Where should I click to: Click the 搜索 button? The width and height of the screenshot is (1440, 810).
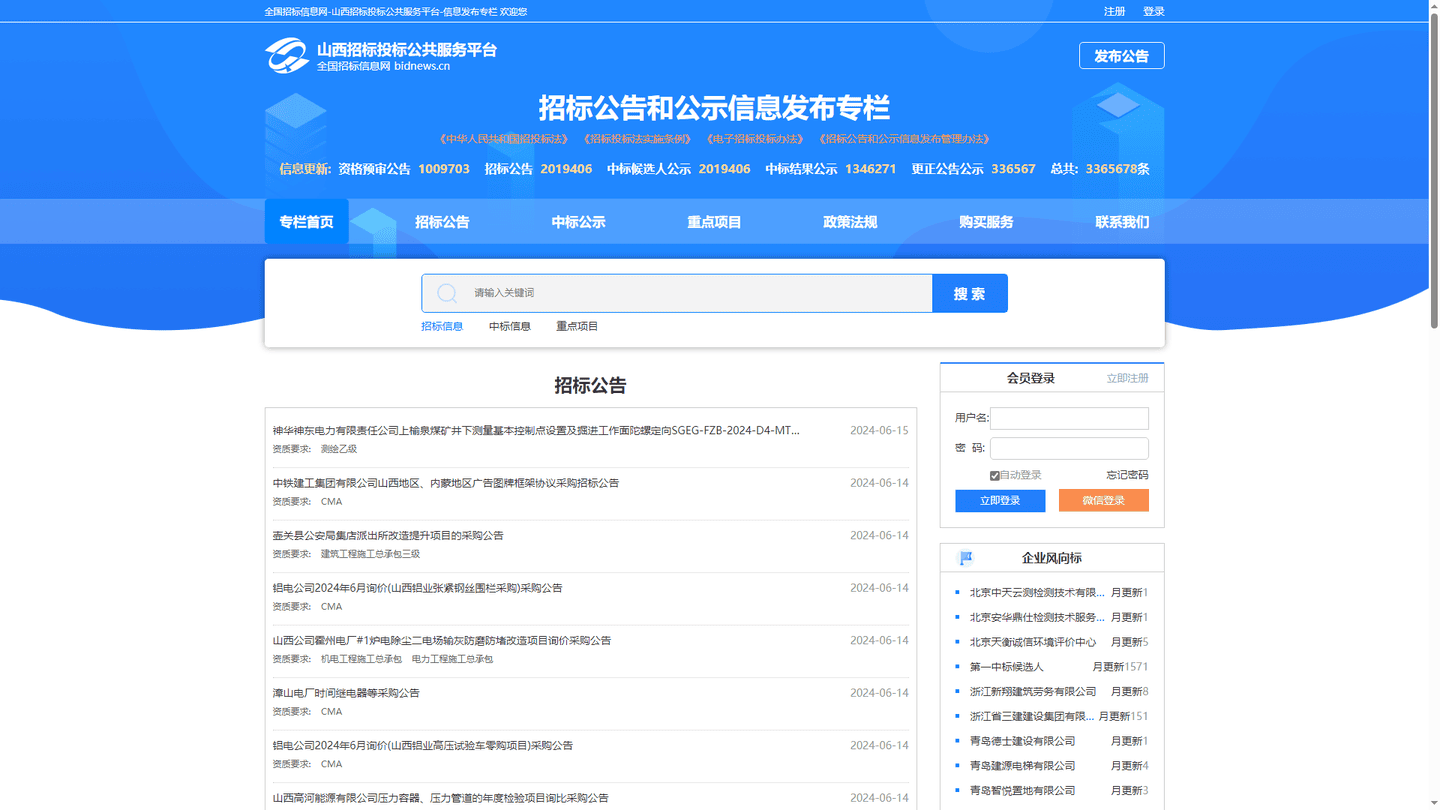point(970,293)
